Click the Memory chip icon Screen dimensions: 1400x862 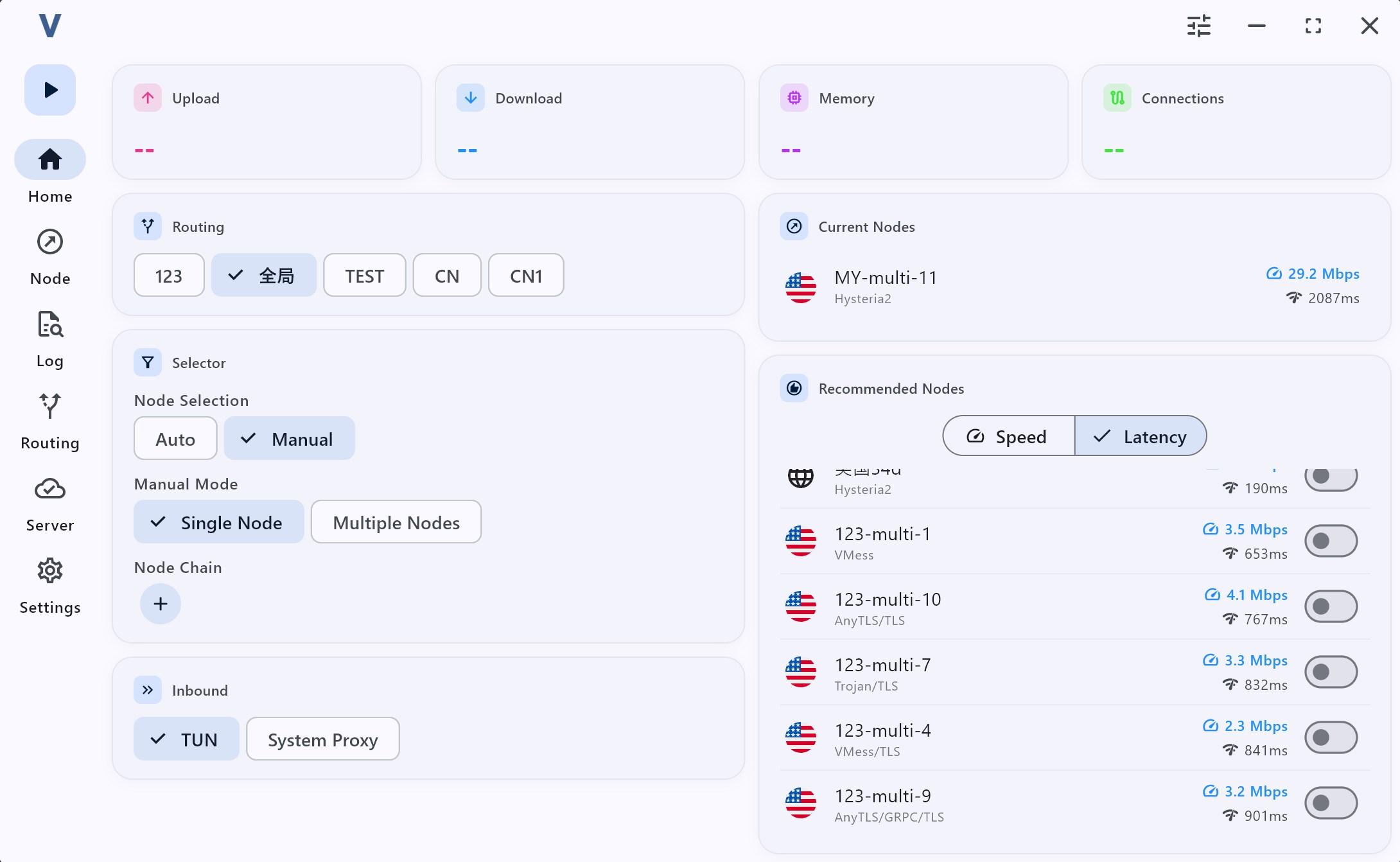(794, 98)
